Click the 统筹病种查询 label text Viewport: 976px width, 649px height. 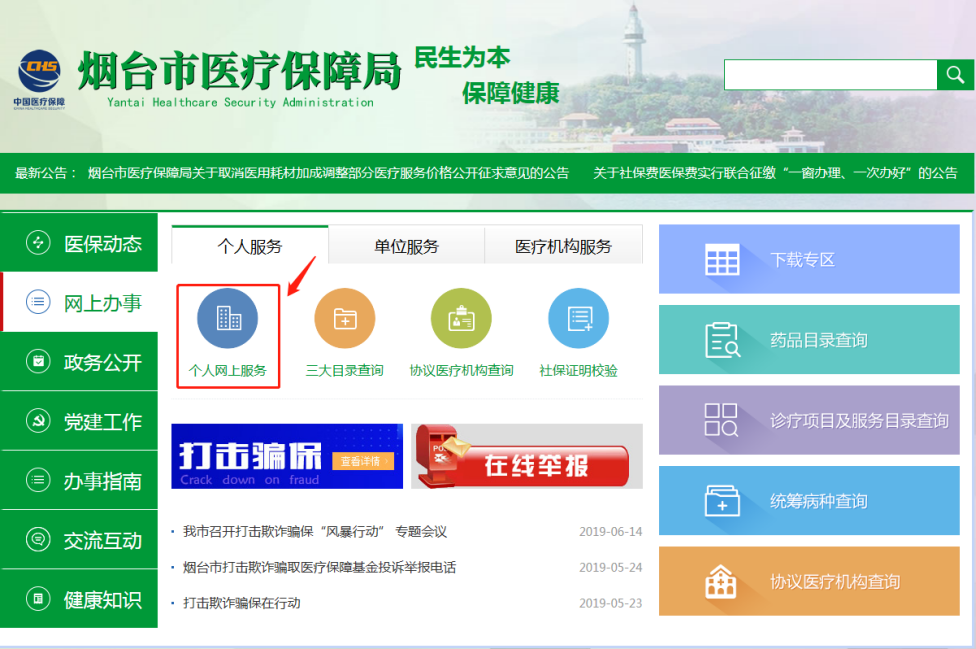(819, 501)
